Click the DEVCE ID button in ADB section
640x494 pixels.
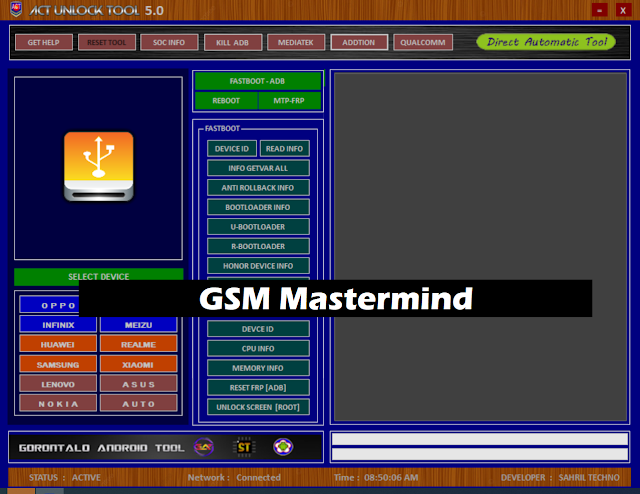pos(258,329)
